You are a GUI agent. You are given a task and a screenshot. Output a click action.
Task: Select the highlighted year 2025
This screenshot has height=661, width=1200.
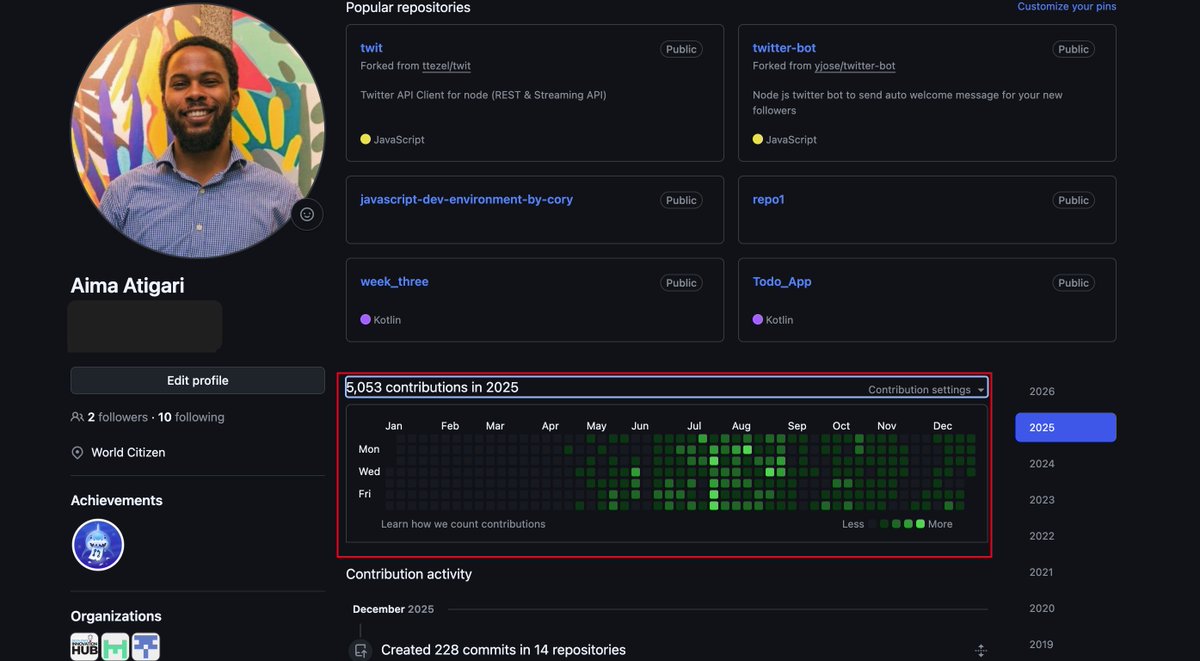pyautogui.click(x=1065, y=427)
